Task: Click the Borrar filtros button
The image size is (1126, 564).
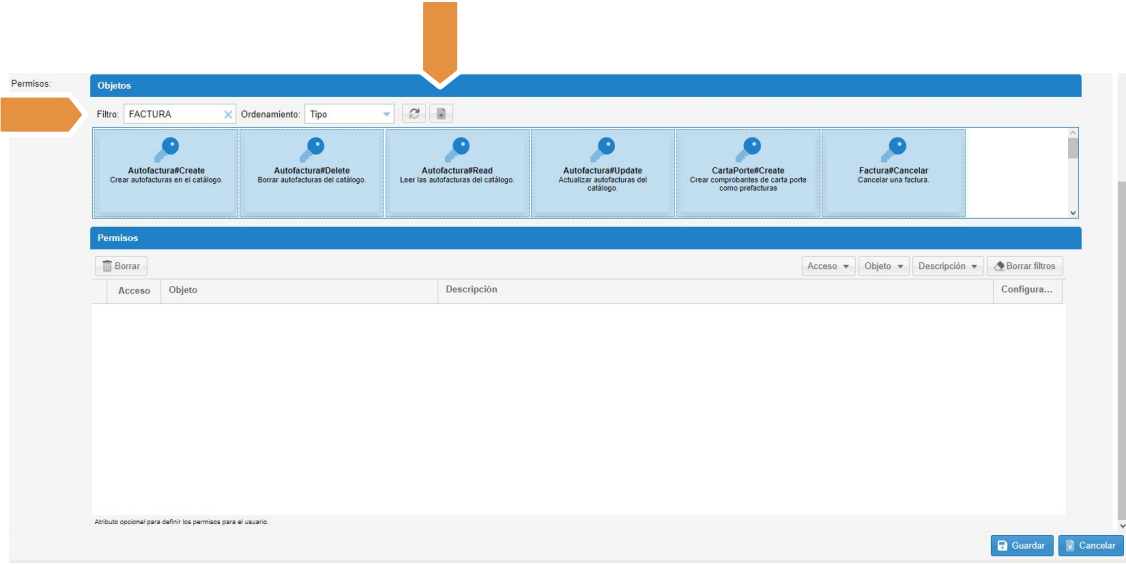Action: (1025, 266)
